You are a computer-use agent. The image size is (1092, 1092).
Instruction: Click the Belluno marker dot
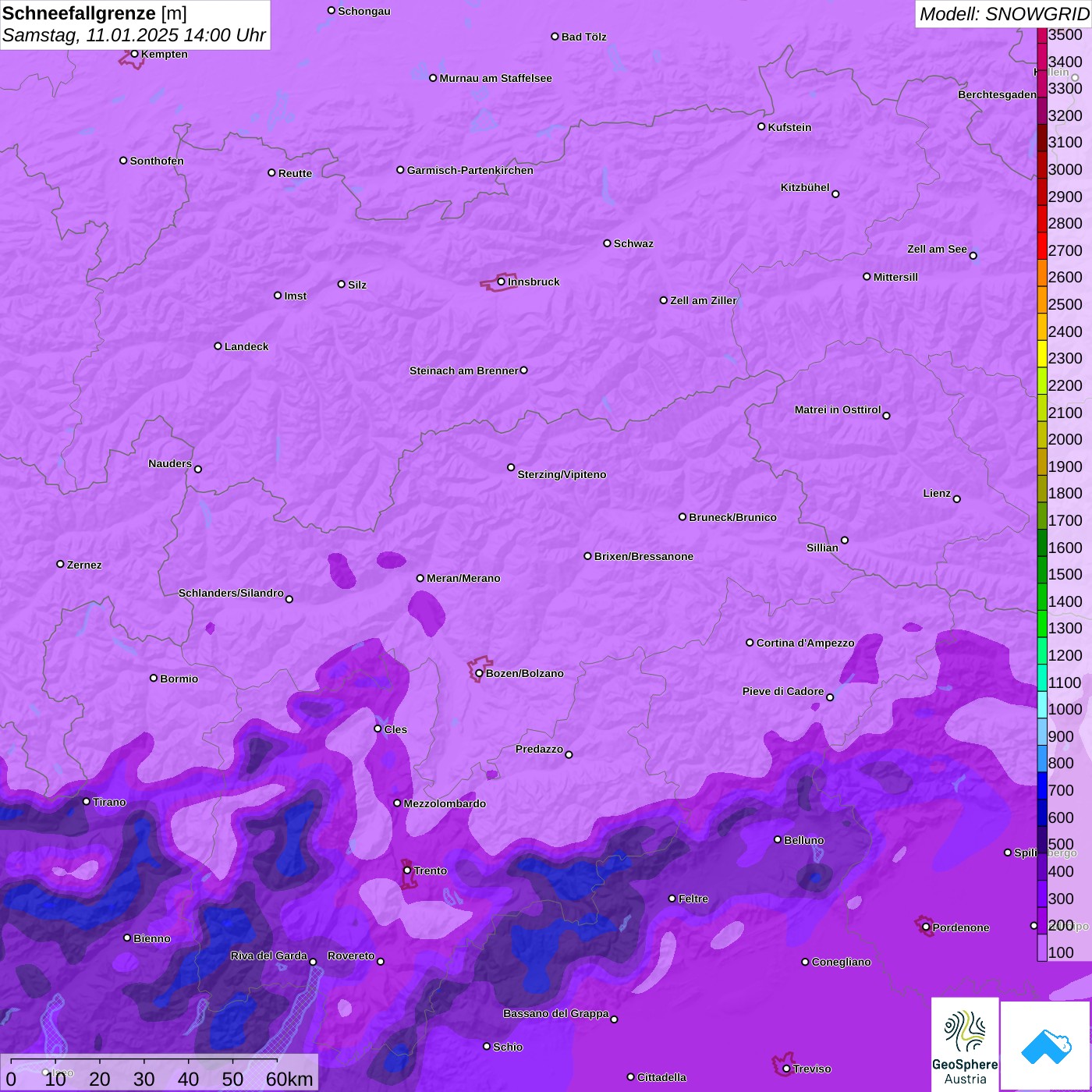pyautogui.click(x=778, y=839)
